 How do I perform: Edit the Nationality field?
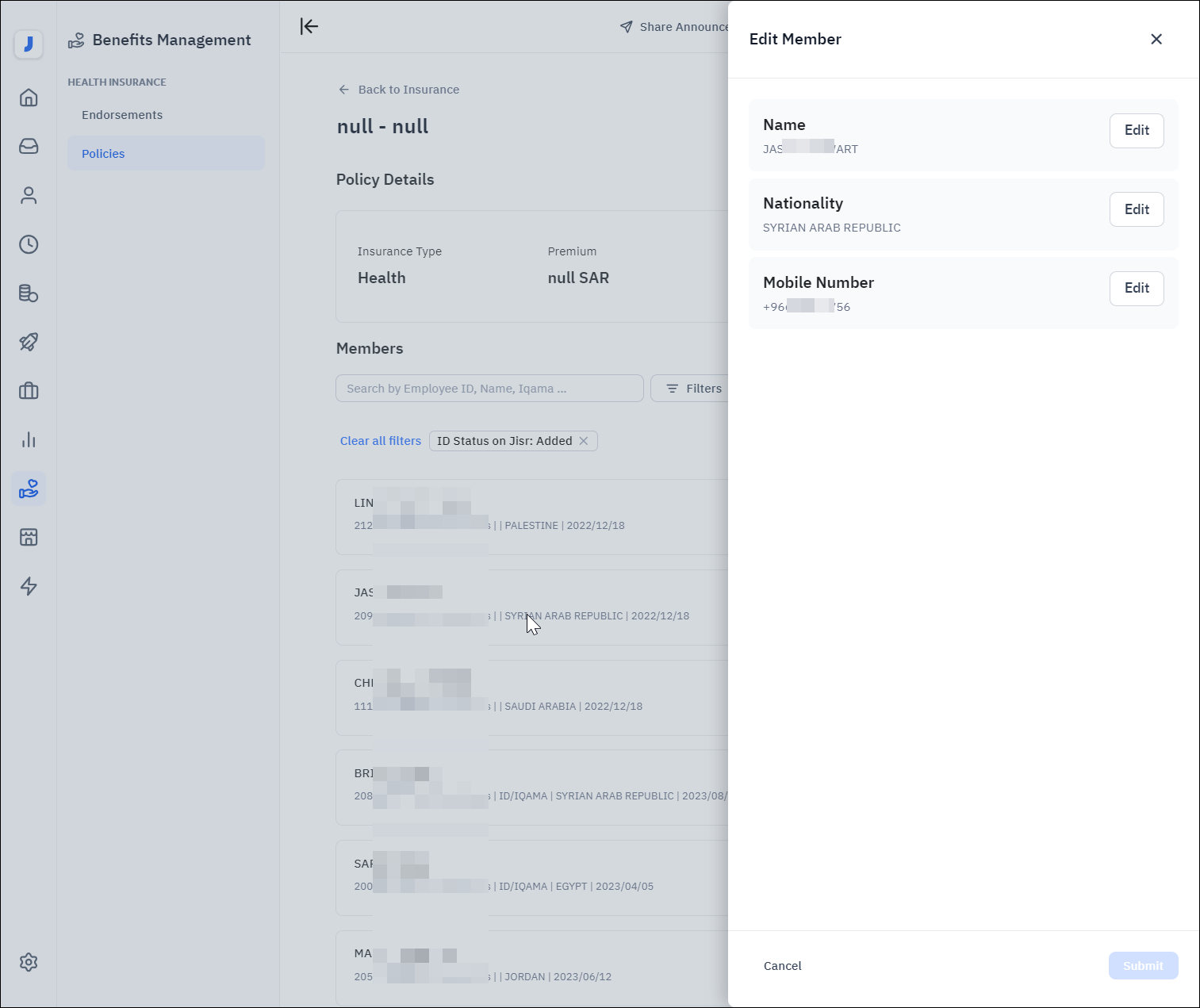point(1136,209)
